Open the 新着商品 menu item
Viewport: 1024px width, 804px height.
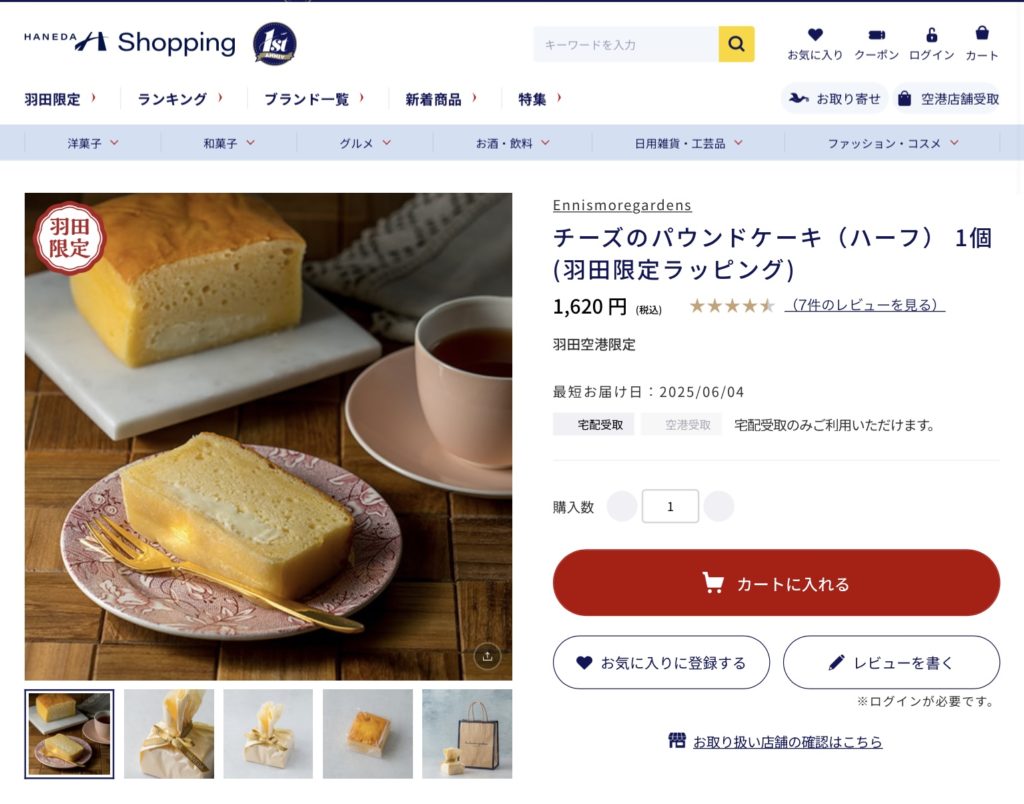coord(441,99)
